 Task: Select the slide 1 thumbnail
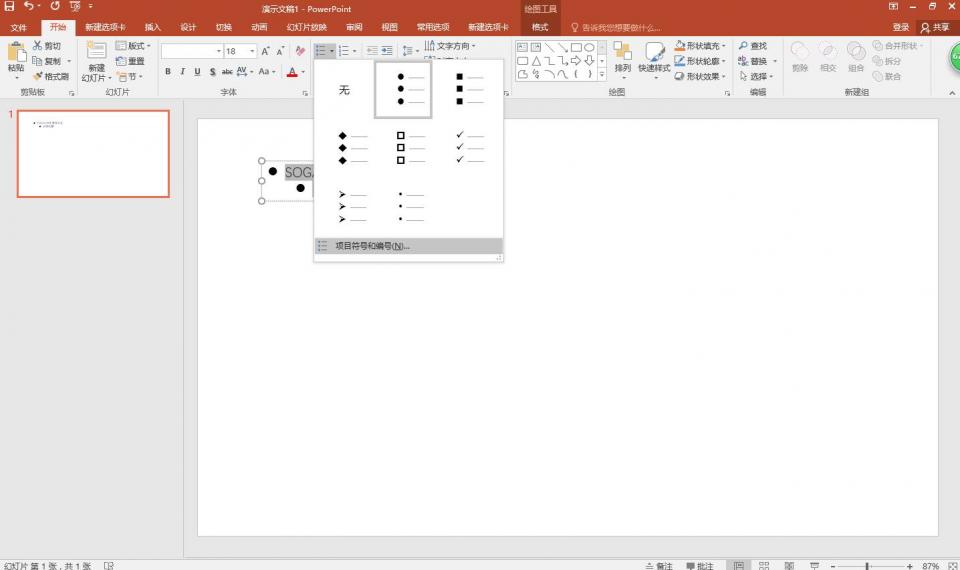(93, 153)
